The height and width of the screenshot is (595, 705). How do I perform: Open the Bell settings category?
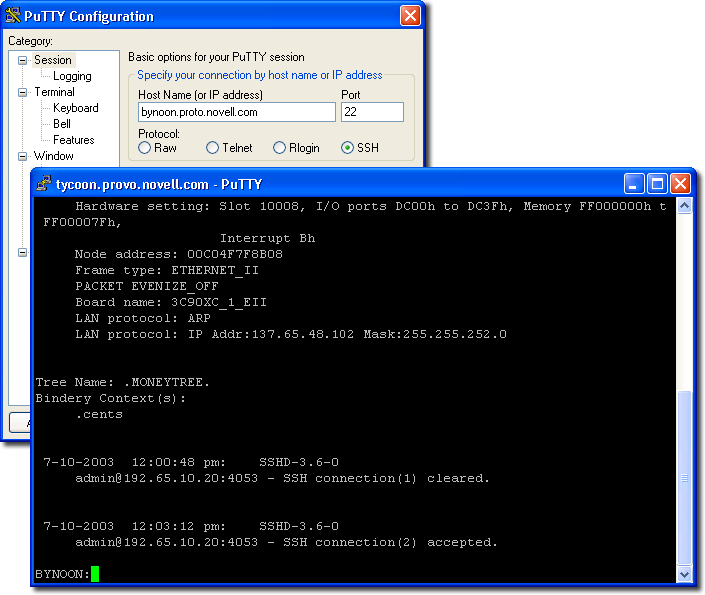62,124
